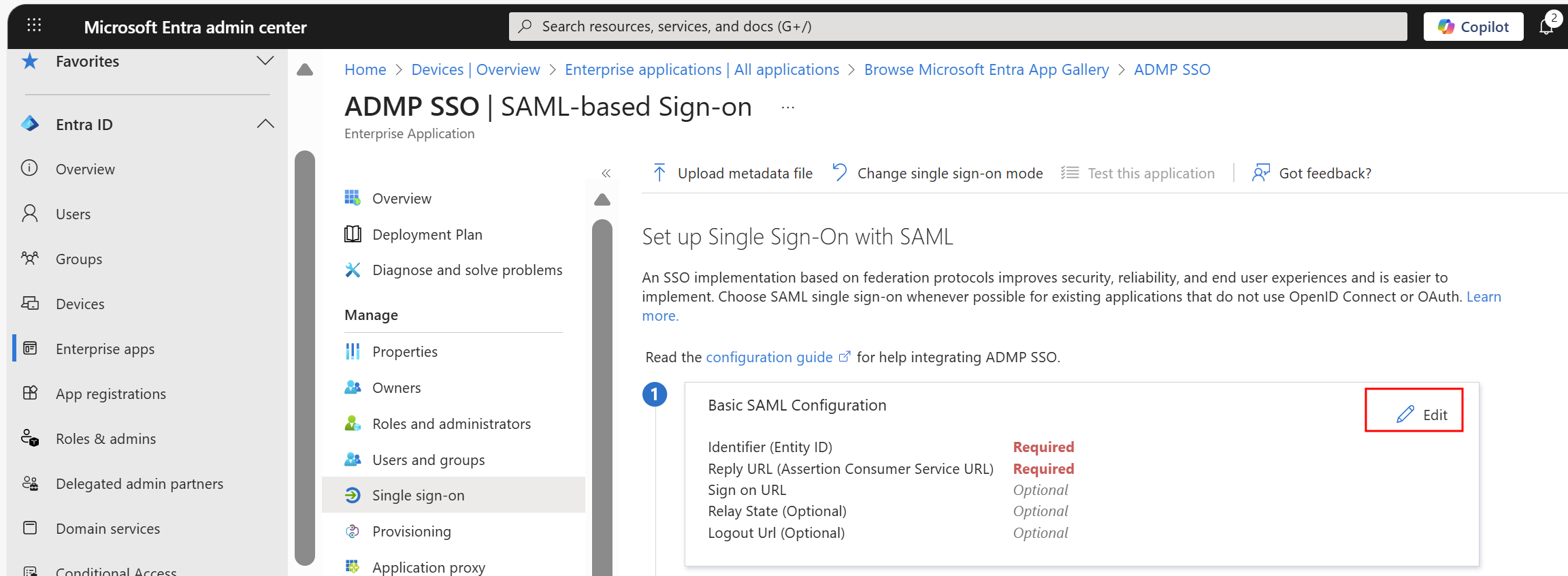Click the application menu scroll up arrow
Image resolution: width=1568 pixels, height=576 pixels.
coord(602,199)
